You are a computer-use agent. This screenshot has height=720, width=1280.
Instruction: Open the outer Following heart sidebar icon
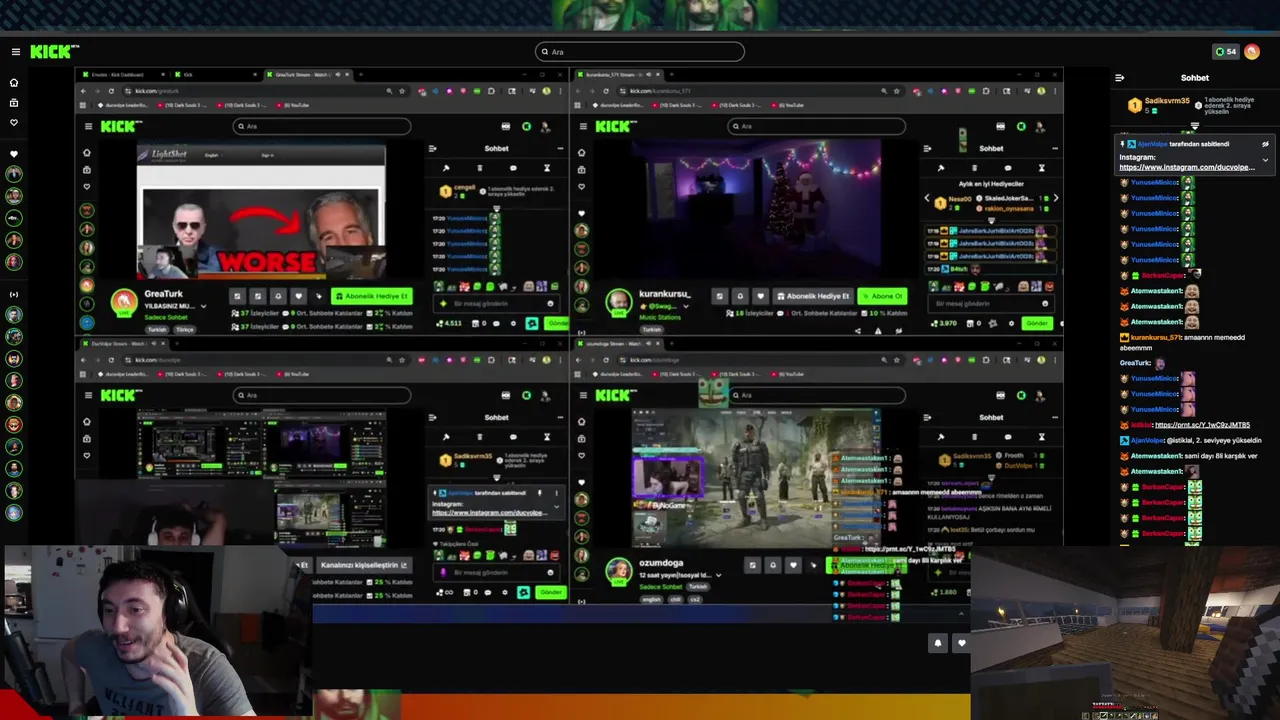[14, 123]
